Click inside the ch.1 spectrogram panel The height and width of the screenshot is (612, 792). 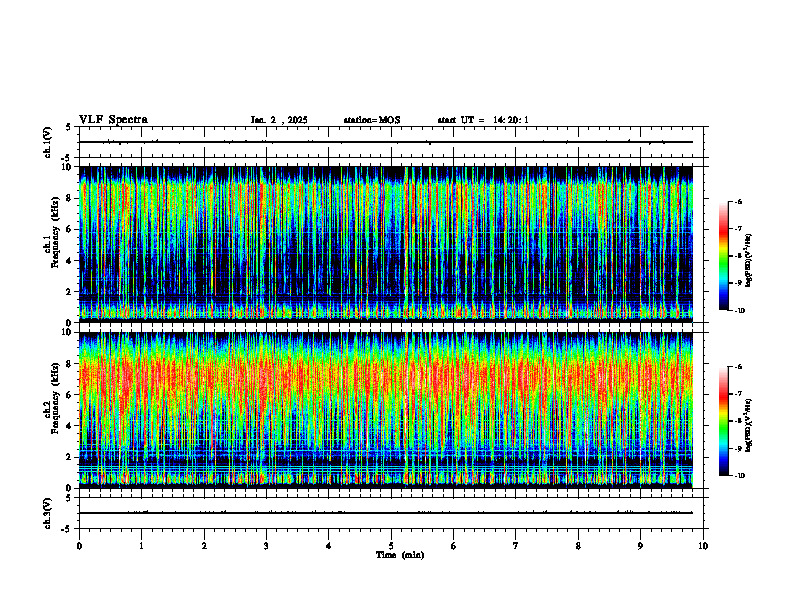pyautogui.click(x=386, y=244)
